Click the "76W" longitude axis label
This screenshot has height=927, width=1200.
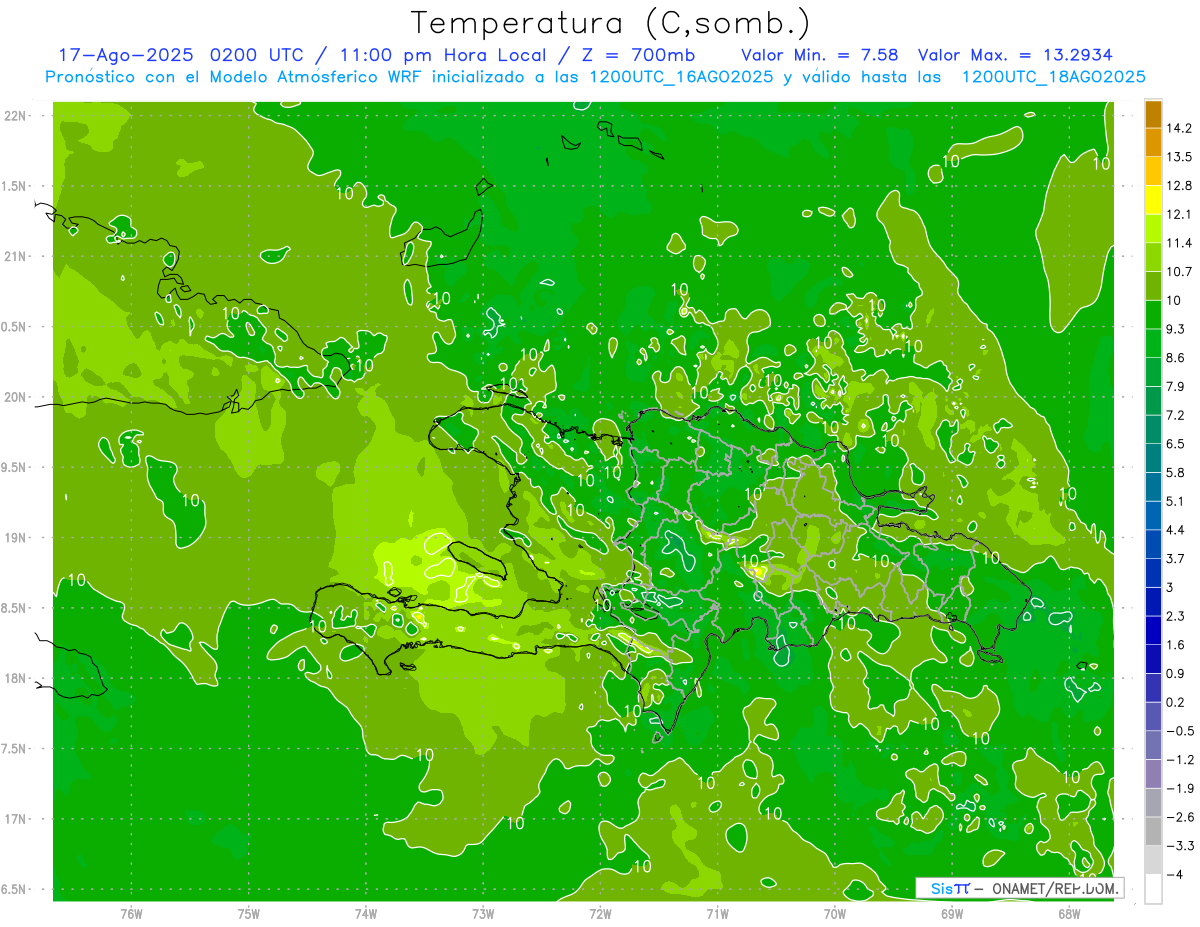click(131, 914)
